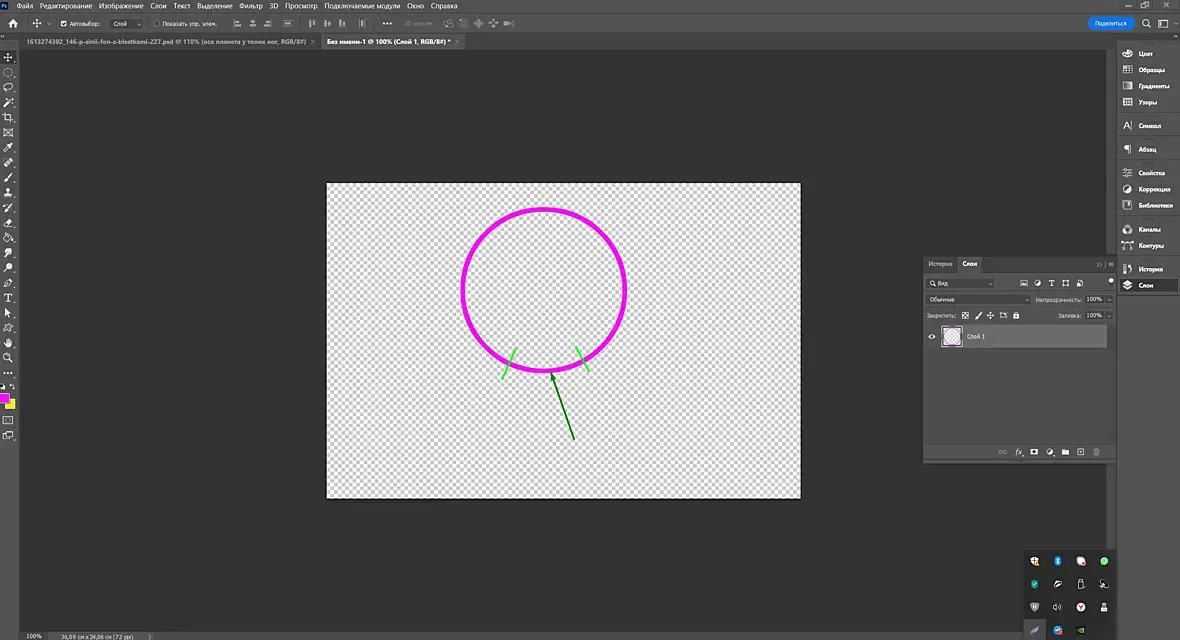Viewport: 1180px width, 640px height.
Task: Enable Показать упр. элем. checkbox
Action: point(157,23)
